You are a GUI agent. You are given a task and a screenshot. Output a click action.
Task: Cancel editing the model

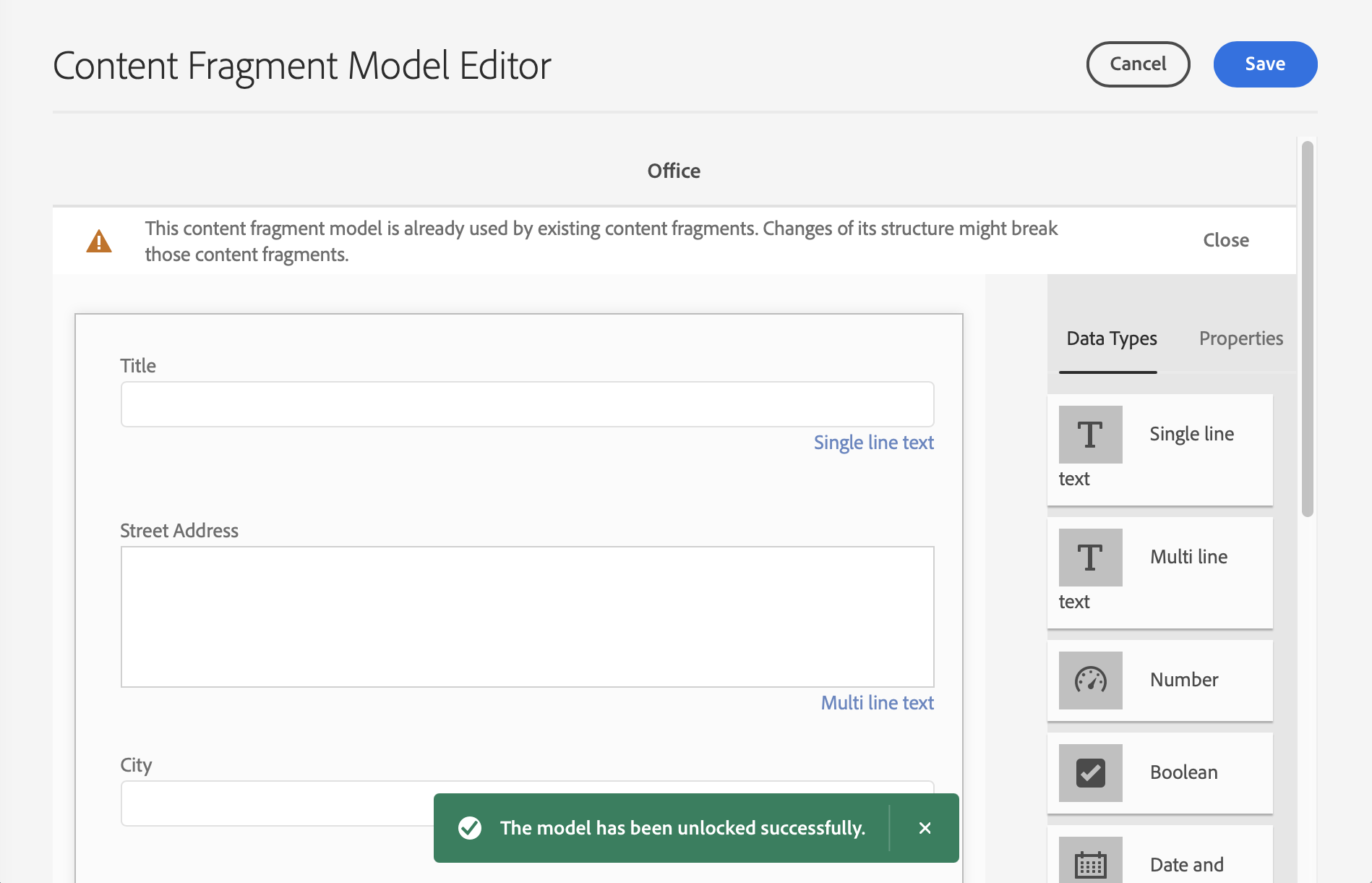(x=1138, y=64)
